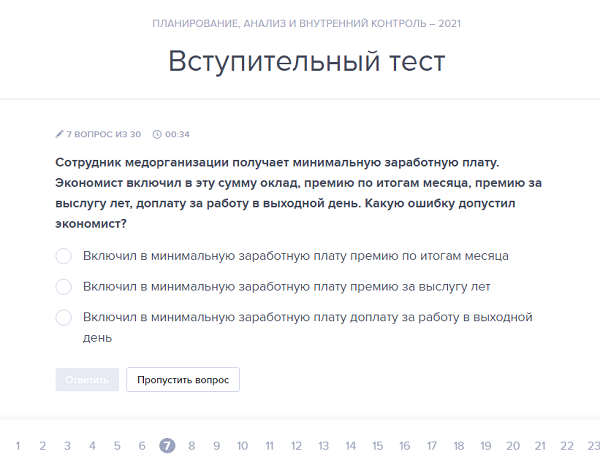
Task: Go to question 3
Action: 67,446
